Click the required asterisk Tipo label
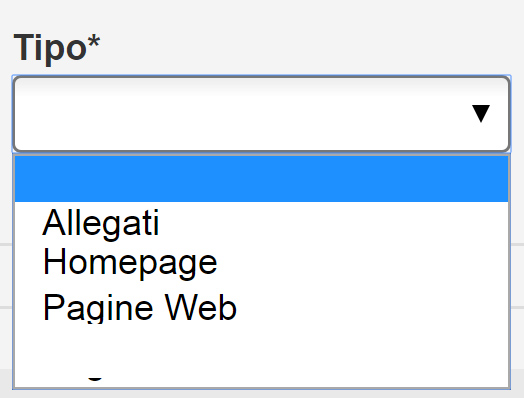Viewport: 524px width, 398px height. tap(56, 48)
